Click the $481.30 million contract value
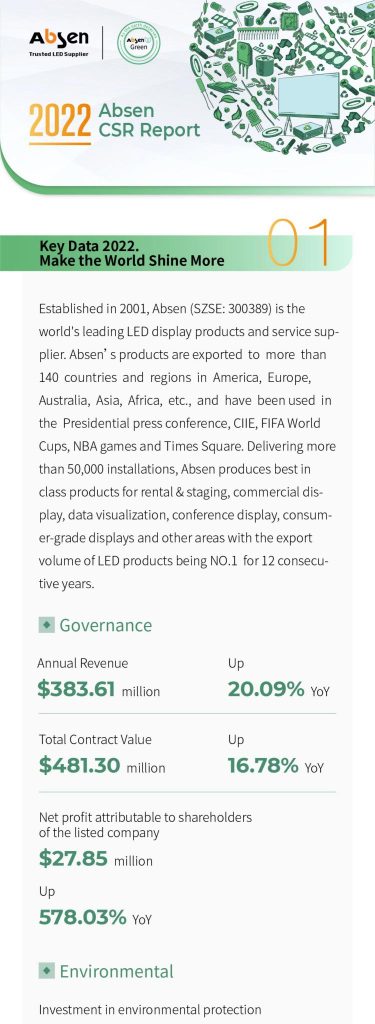The height and width of the screenshot is (1024, 375). click(102, 765)
